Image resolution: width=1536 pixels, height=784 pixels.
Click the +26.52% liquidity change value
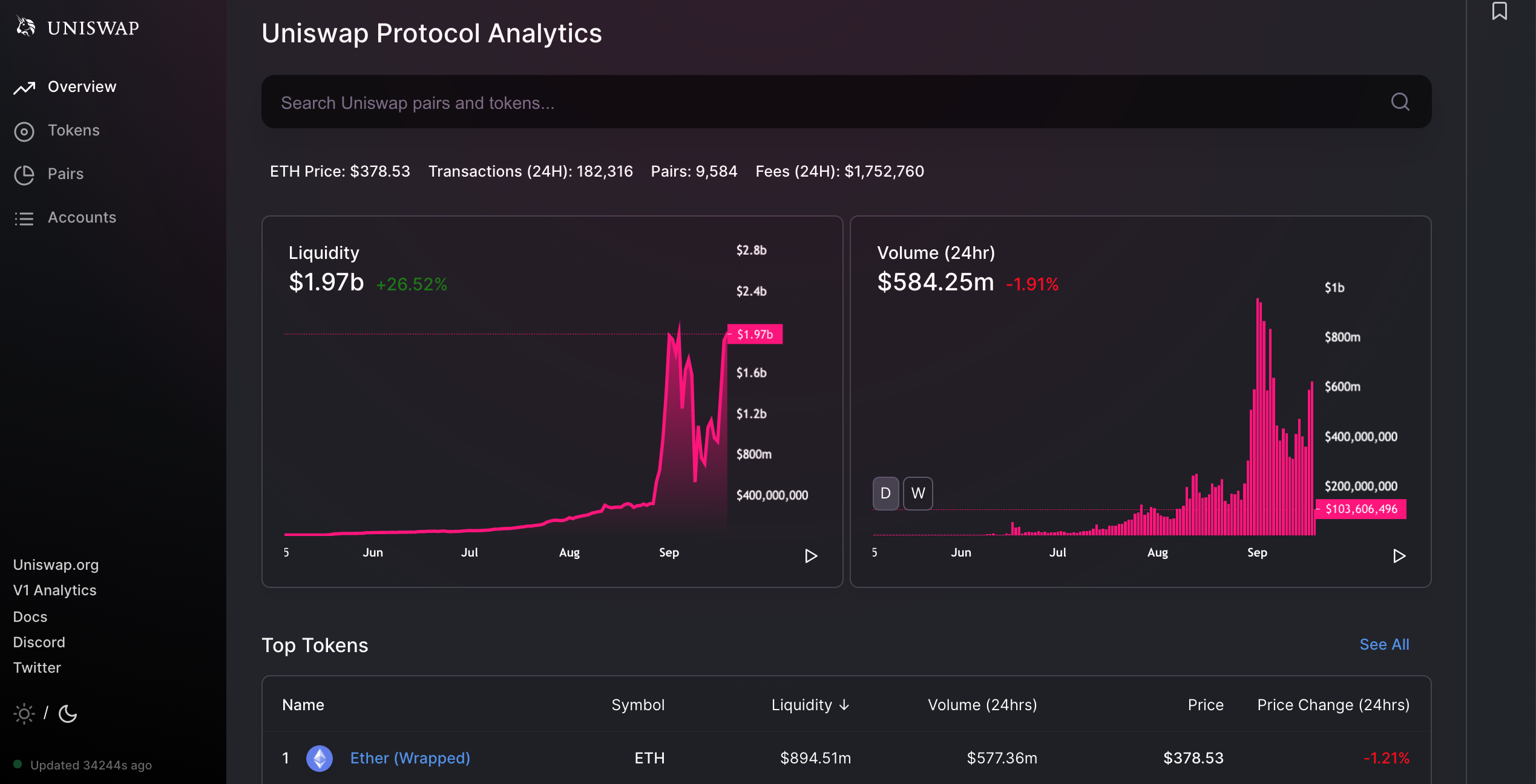pyautogui.click(x=412, y=284)
